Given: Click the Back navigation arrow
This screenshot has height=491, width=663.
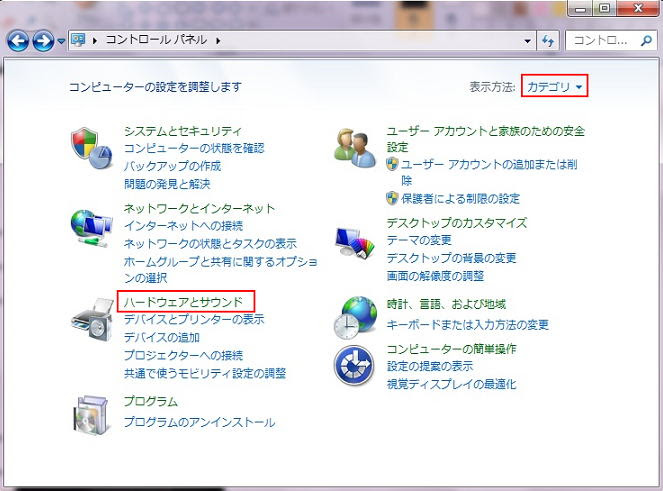Looking at the screenshot, I should click(x=18, y=41).
